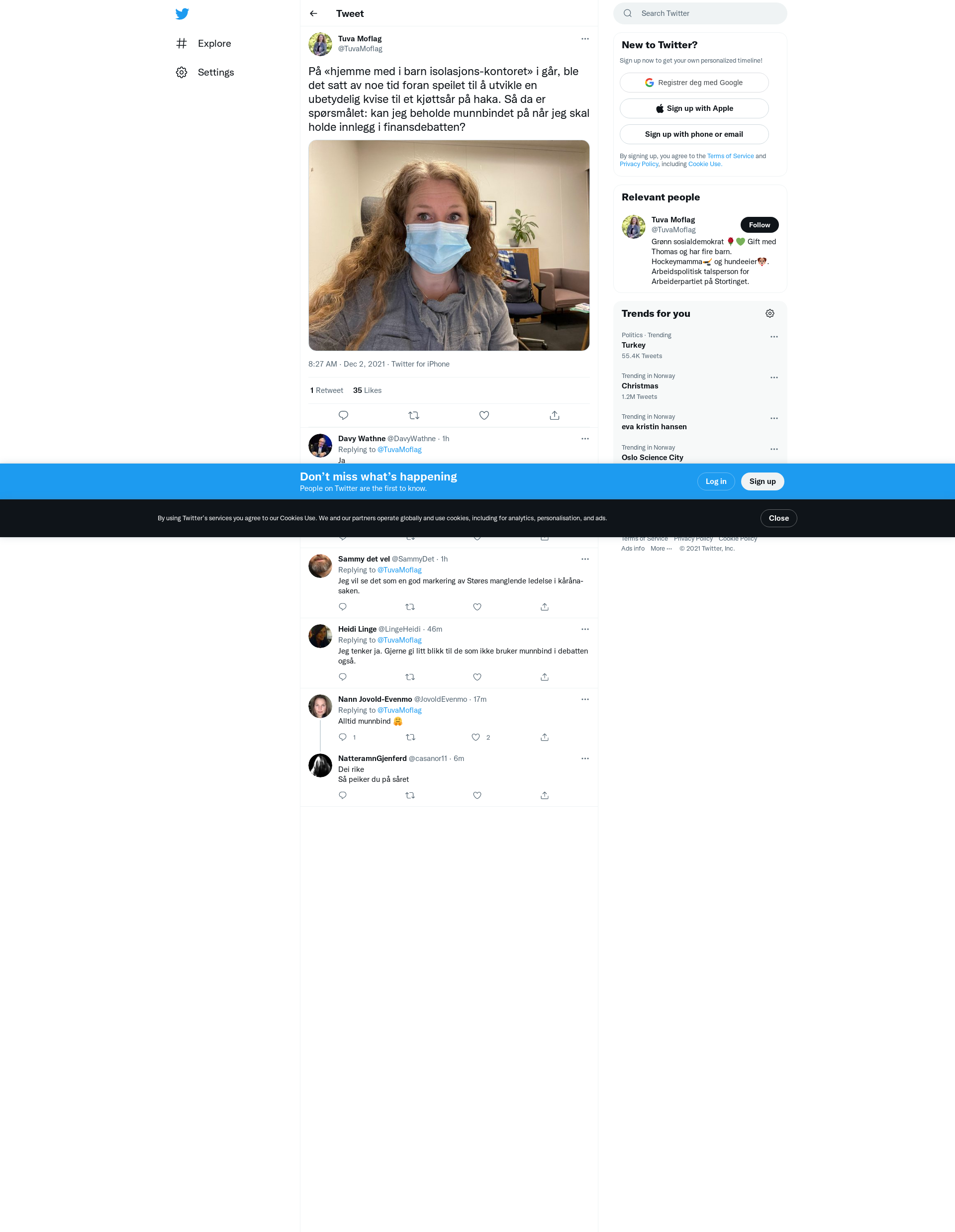Share NatteramnGjenferd's reply

coord(544,795)
